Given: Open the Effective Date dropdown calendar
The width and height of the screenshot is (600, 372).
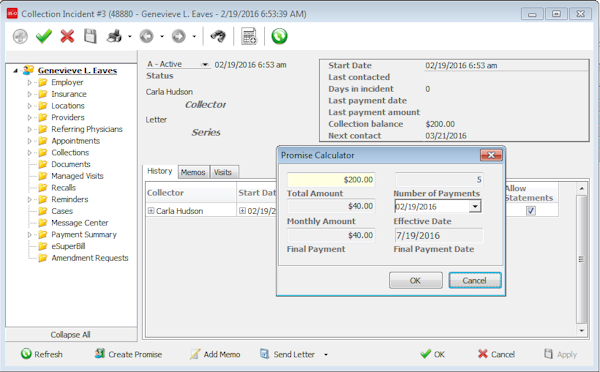Looking at the screenshot, I should tap(475, 207).
